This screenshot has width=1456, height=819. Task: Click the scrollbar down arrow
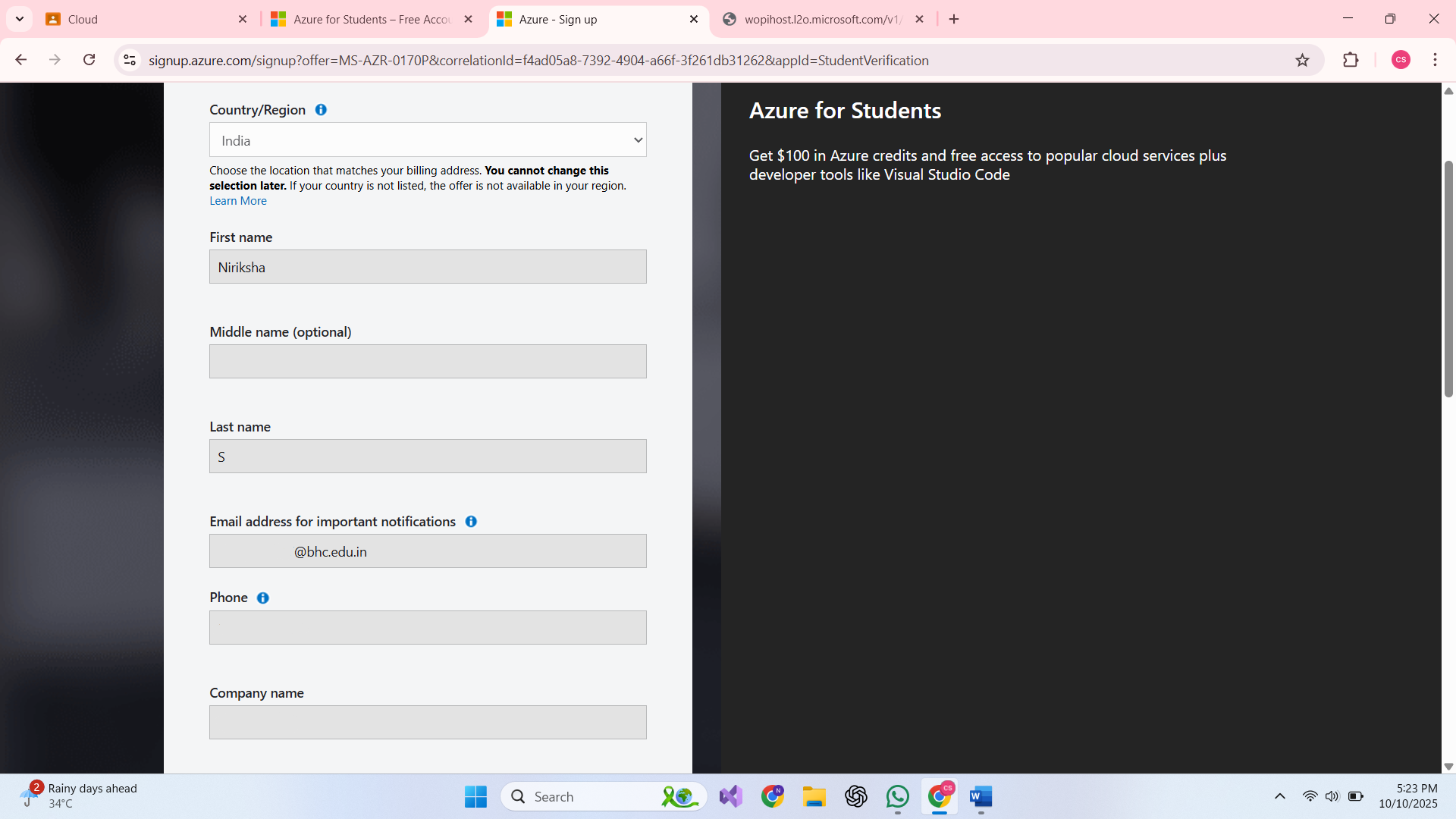(x=1448, y=767)
